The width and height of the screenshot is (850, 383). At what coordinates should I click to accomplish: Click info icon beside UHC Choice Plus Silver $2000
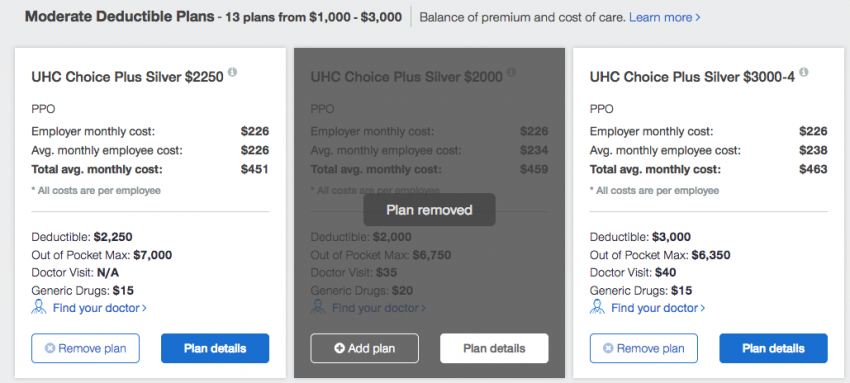[511, 72]
